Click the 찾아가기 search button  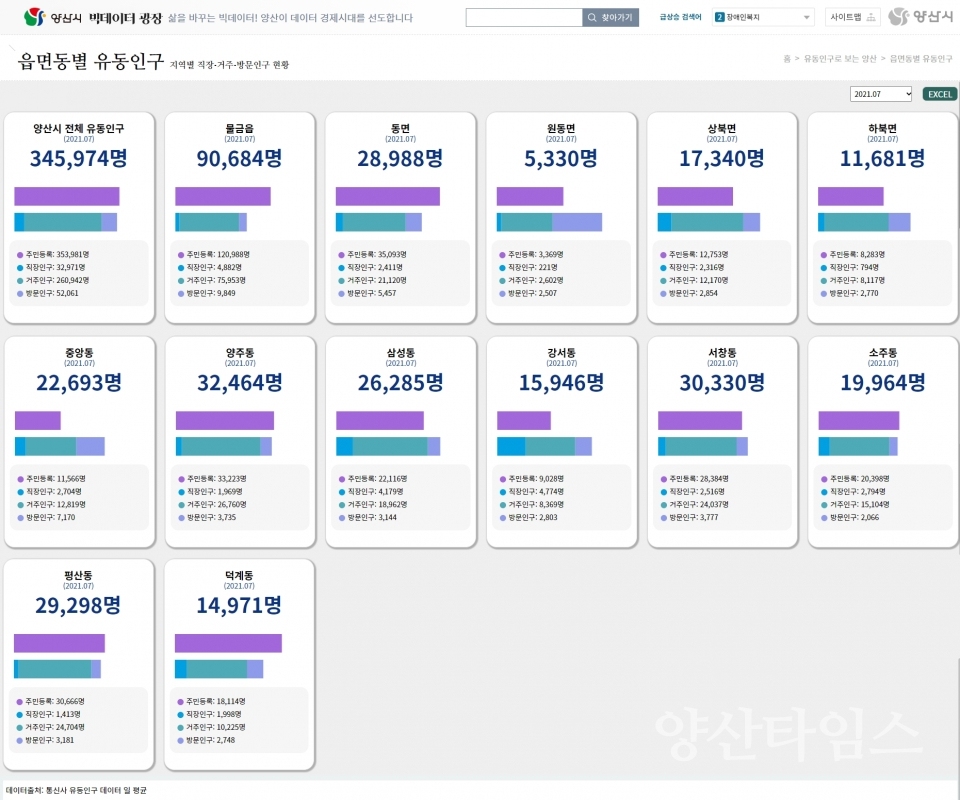coord(610,18)
